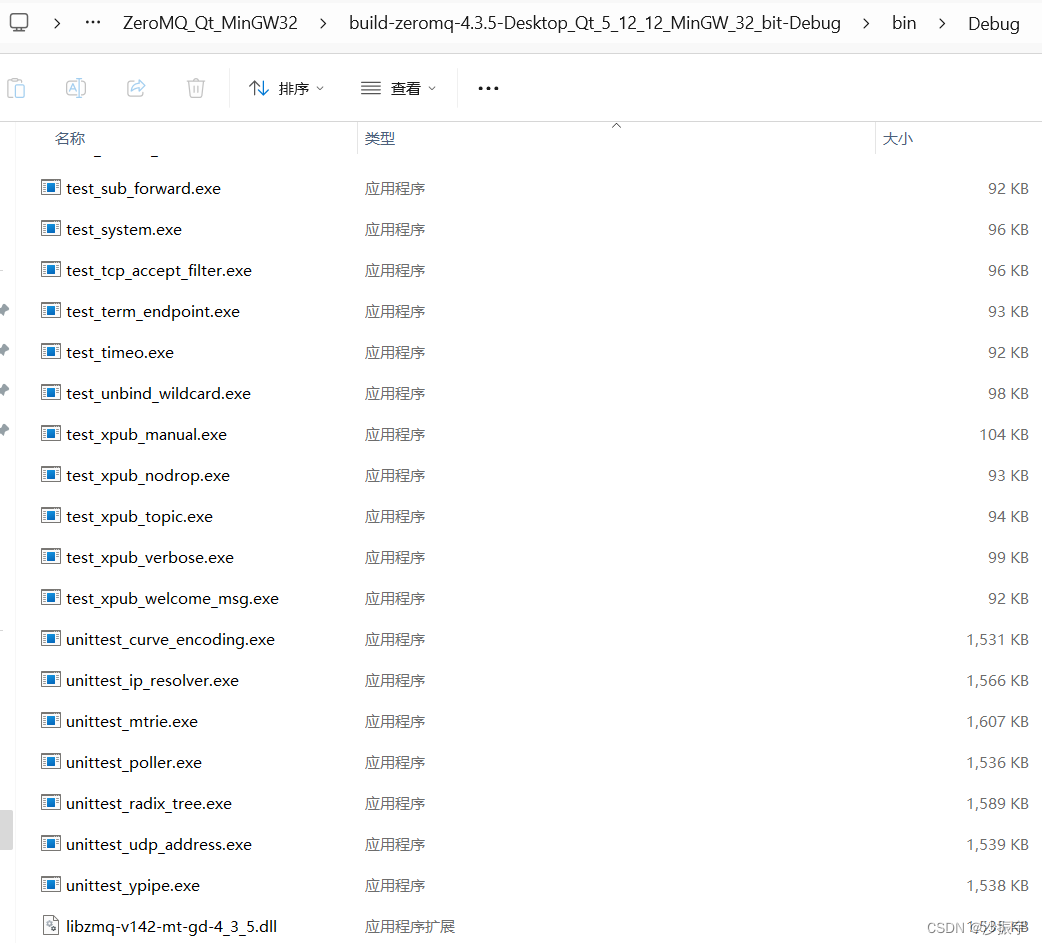
Task: Click the vertical scrollbar on the left edge
Action: point(6,830)
